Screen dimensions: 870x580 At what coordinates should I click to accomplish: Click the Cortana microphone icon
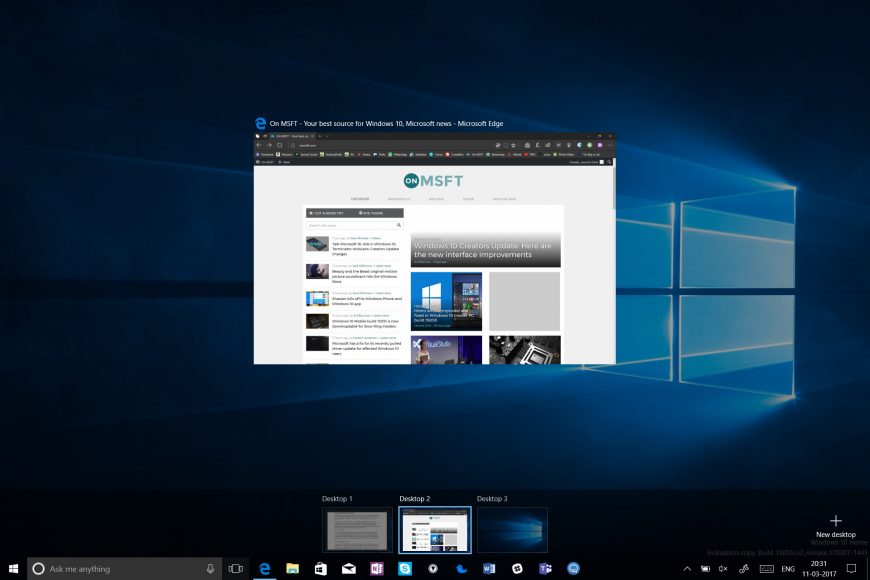211,568
